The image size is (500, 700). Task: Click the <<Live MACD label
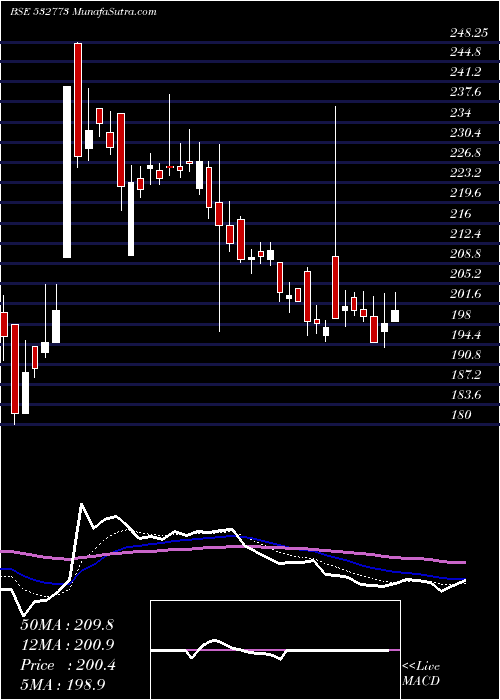[x=421, y=674]
